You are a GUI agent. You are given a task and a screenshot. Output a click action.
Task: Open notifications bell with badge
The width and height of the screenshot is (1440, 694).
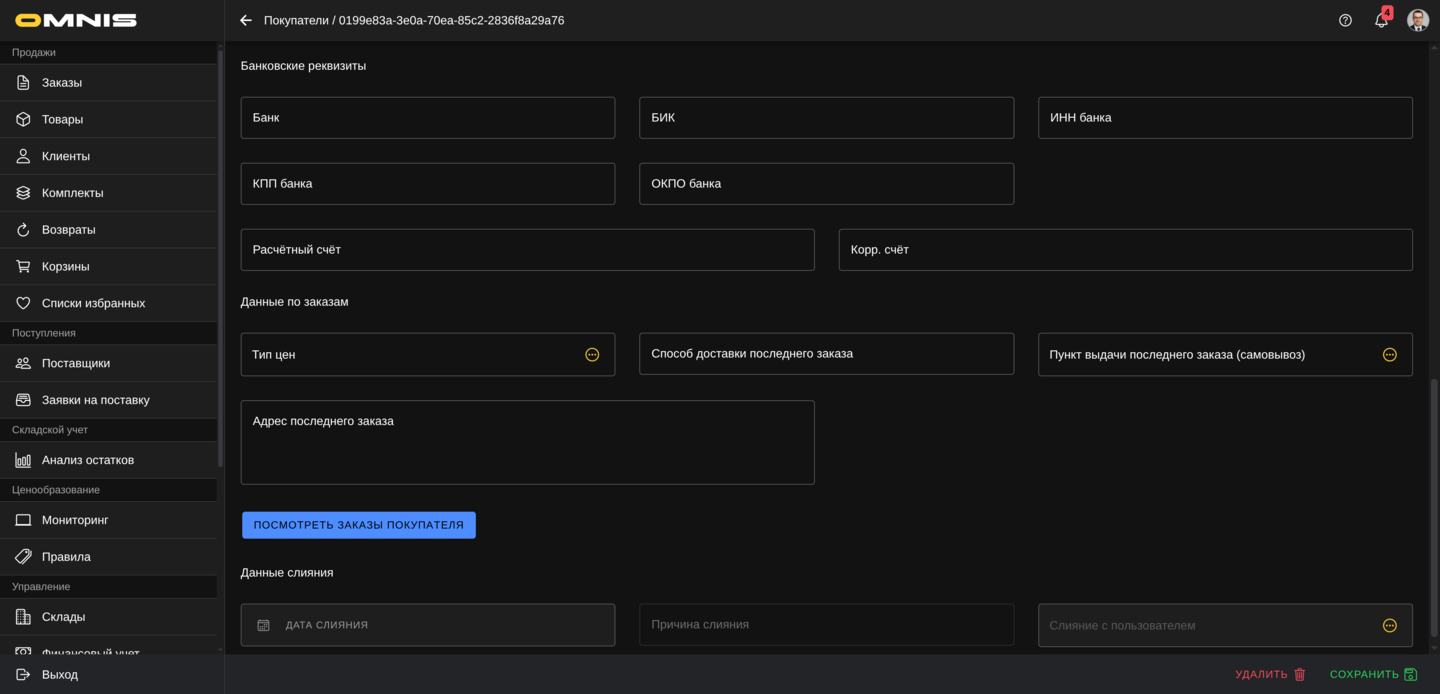[1381, 20]
